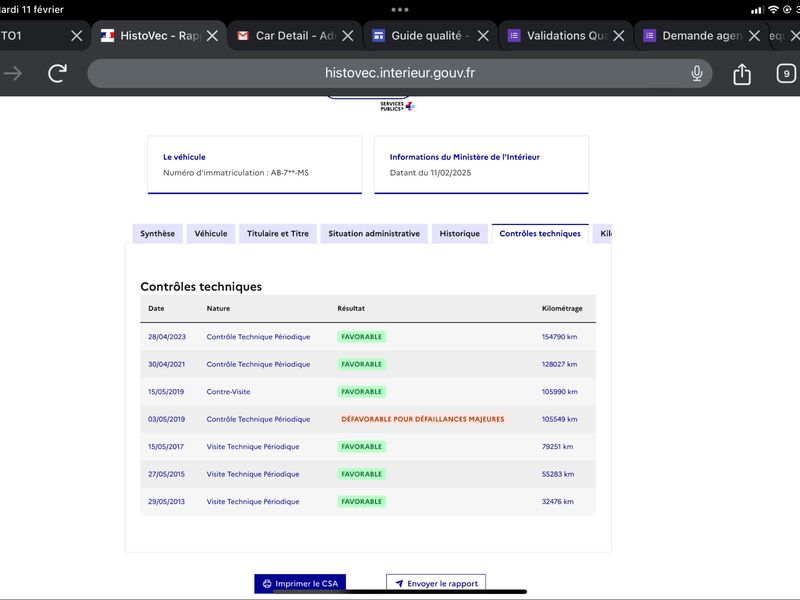
Task: Click the Informations du Ministère de l'Intérieur heading
Action: 464,157
